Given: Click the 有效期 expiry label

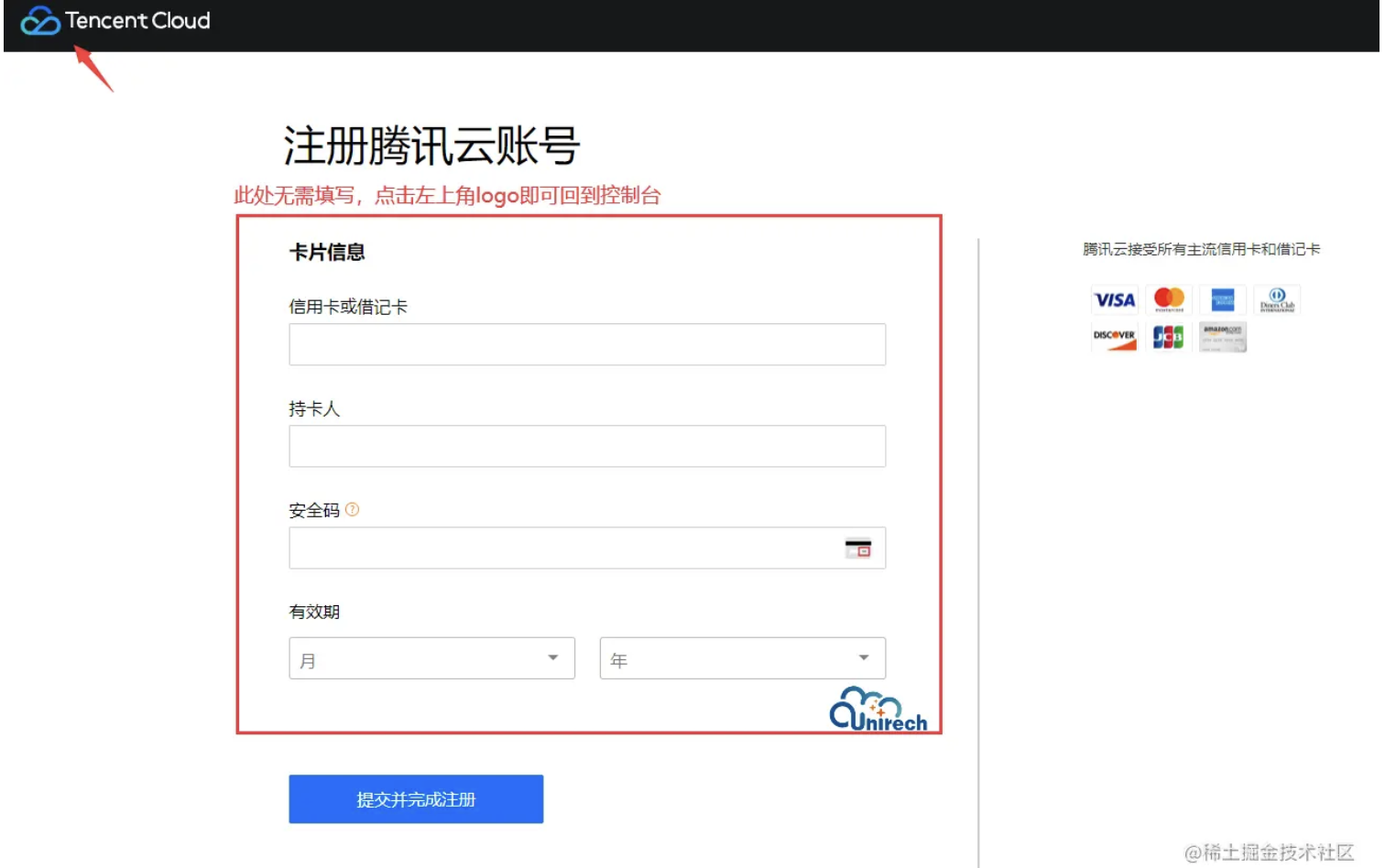Looking at the screenshot, I should pyautogui.click(x=314, y=612).
